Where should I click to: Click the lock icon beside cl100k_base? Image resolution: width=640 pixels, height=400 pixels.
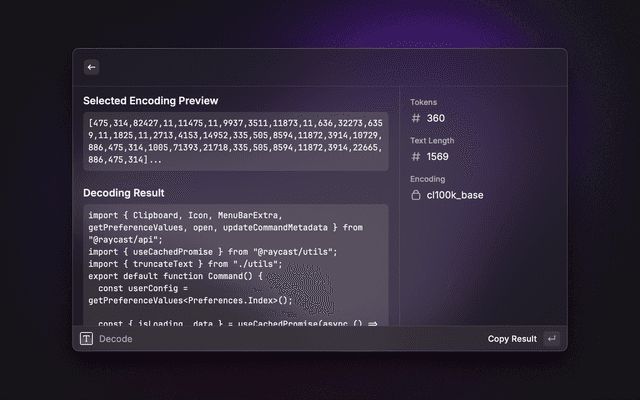tap(416, 195)
